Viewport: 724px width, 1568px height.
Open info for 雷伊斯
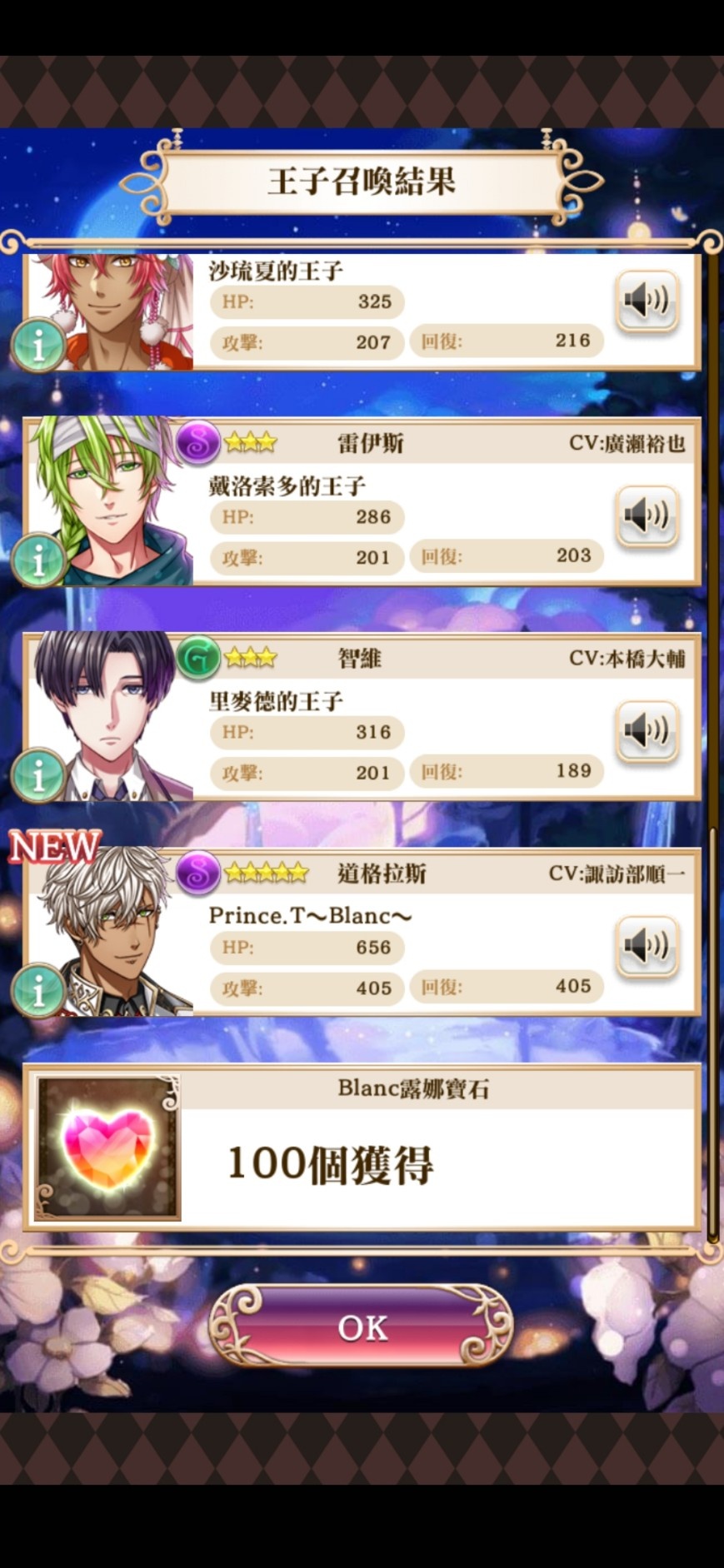pyautogui.click(x=38, y=560)
